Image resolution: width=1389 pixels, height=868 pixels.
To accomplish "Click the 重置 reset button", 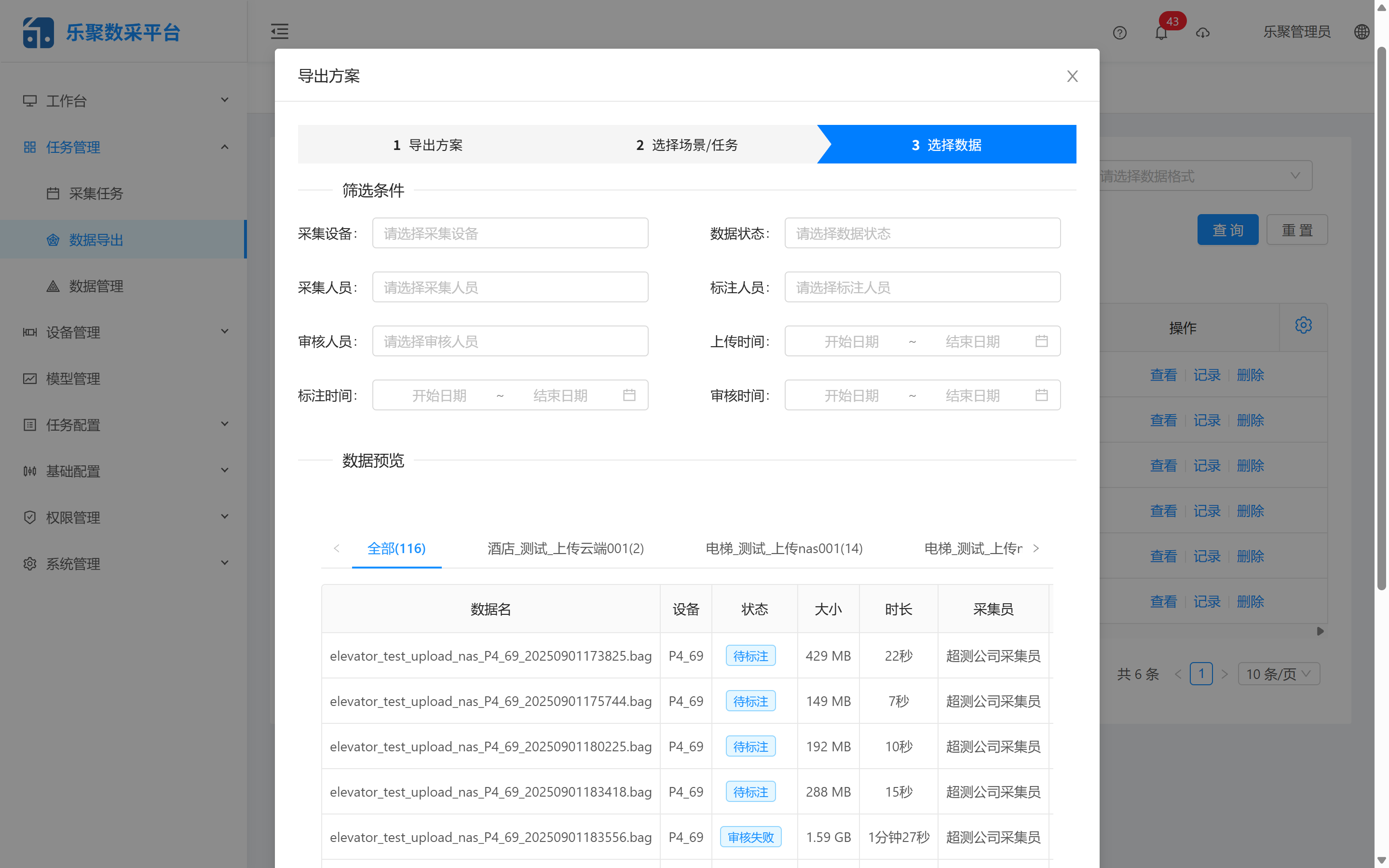I will click(1296, 229).
